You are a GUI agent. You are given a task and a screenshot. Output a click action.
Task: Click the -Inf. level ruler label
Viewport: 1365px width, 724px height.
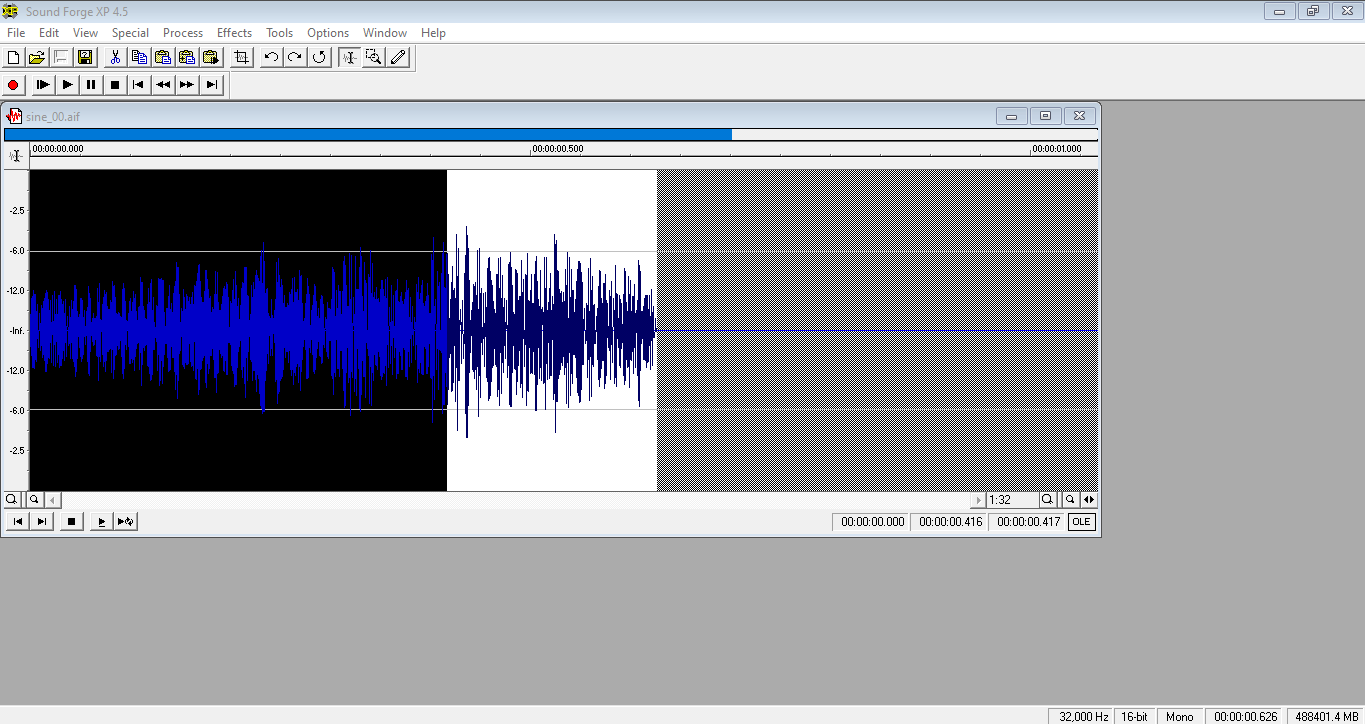pos(17,331)
